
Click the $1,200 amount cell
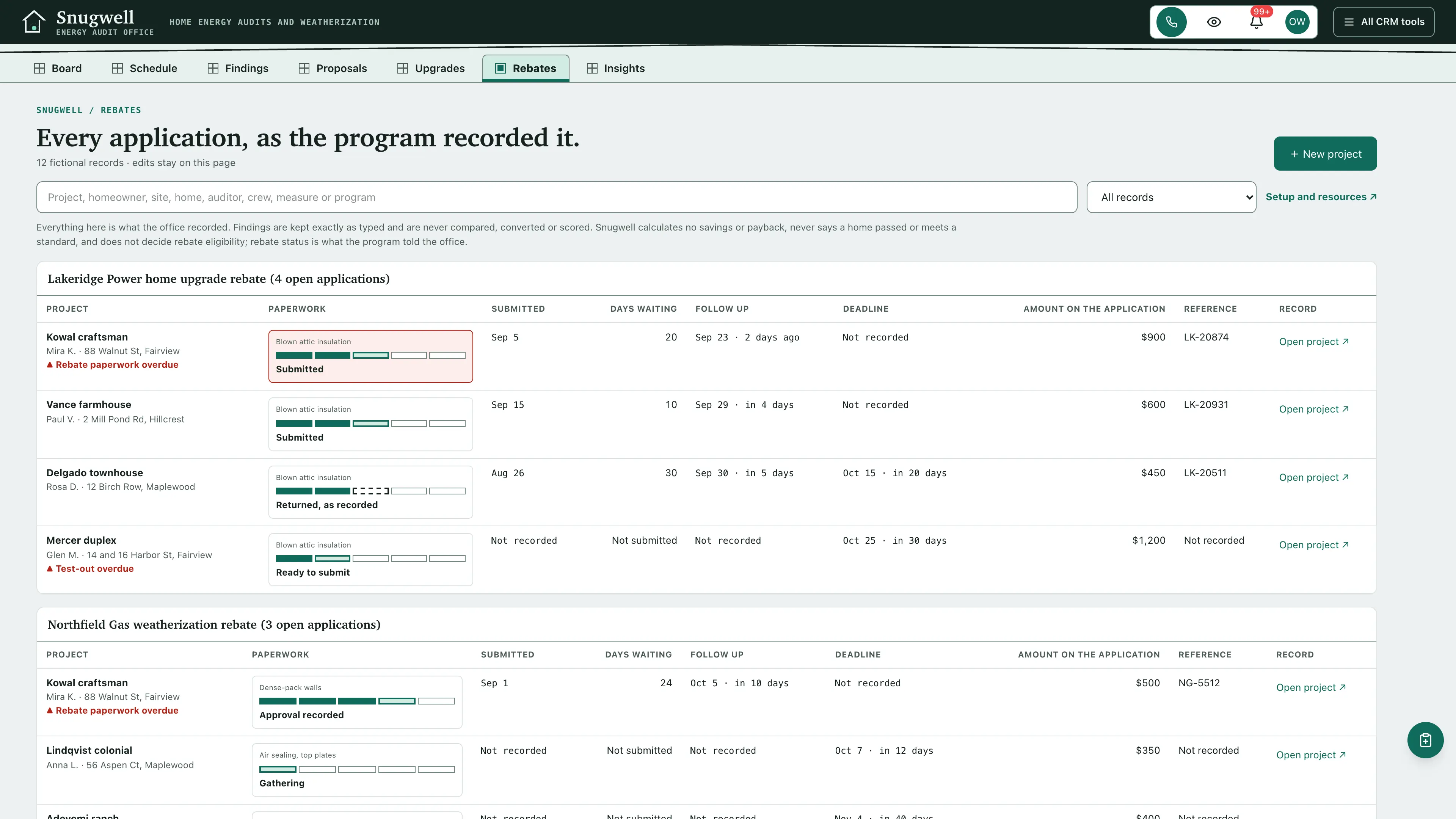click(1148, 540)
